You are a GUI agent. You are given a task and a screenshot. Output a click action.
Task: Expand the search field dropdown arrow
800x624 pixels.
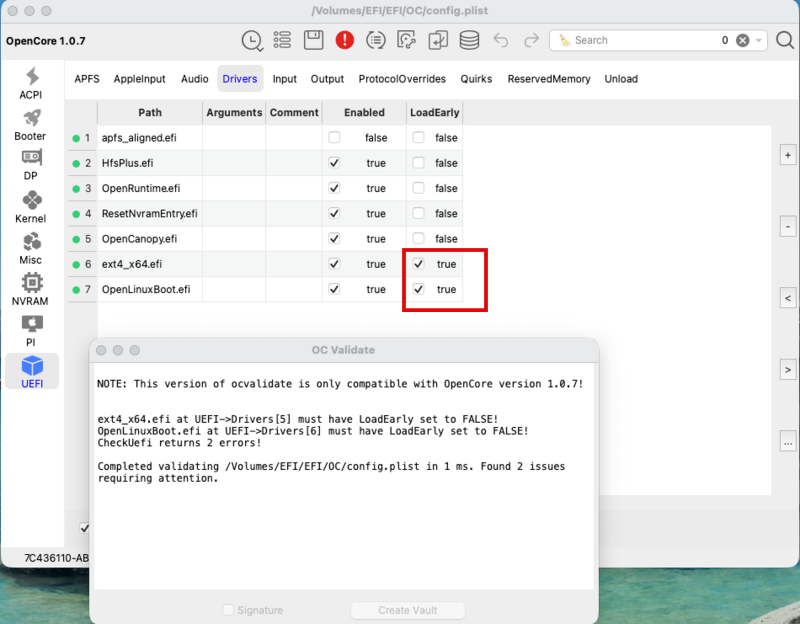click(x=759, y=40)
